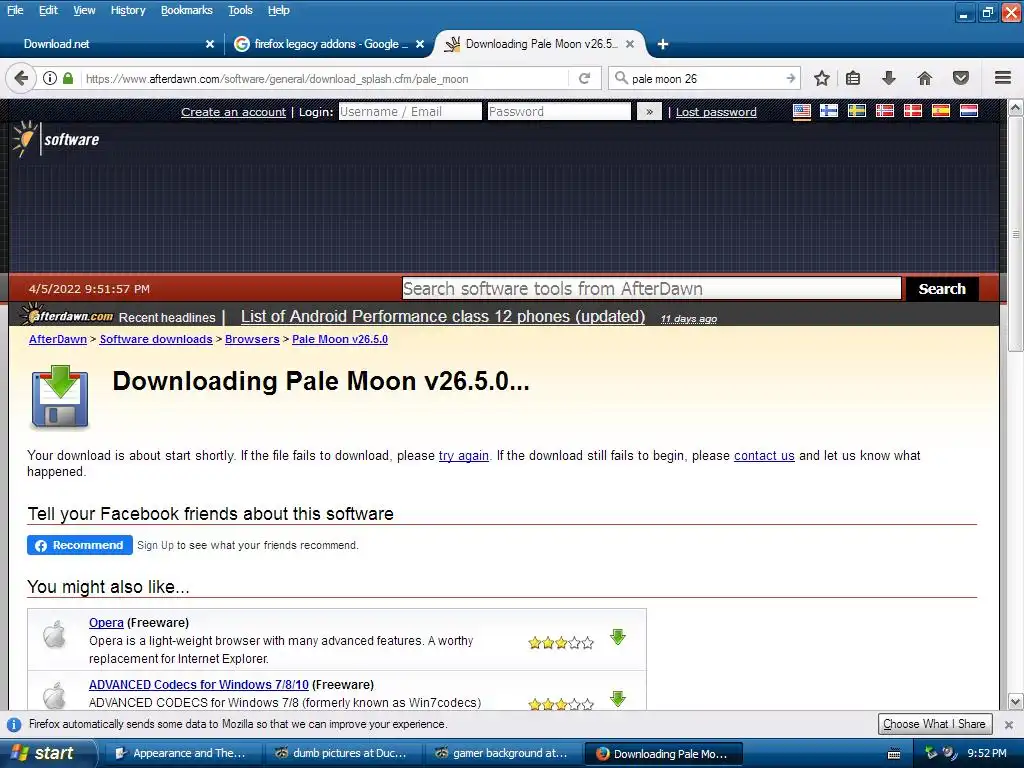Go to the Home page icon
This screenshot has height=768, width=1024.
click(x=925, y=78)
